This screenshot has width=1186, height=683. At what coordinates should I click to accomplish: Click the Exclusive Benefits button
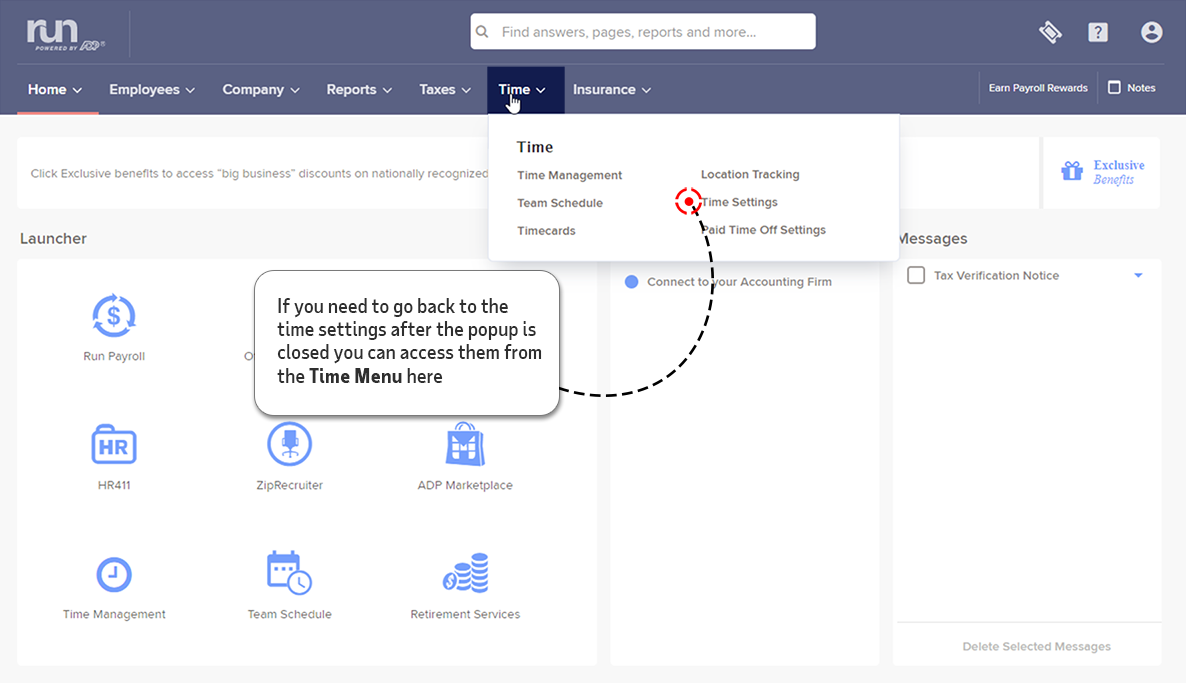click(1102, 172)
